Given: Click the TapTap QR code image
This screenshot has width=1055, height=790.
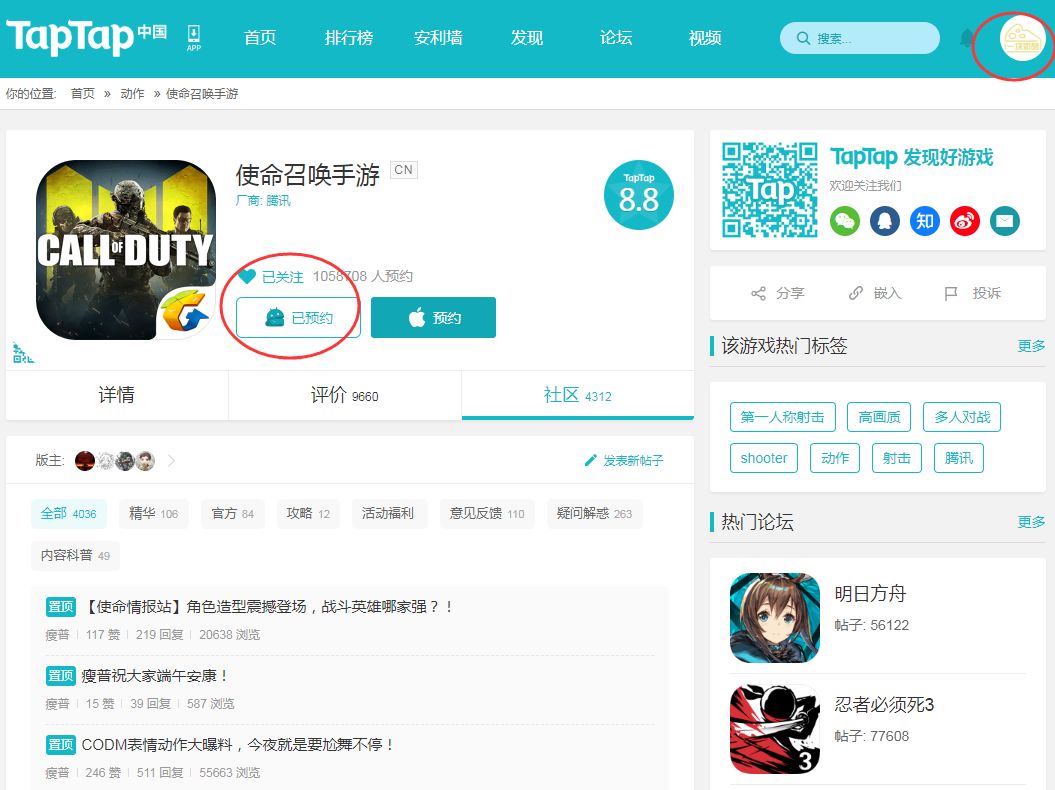Looking at the screenshot, I should pyautogui.click(x=770, y=190).
